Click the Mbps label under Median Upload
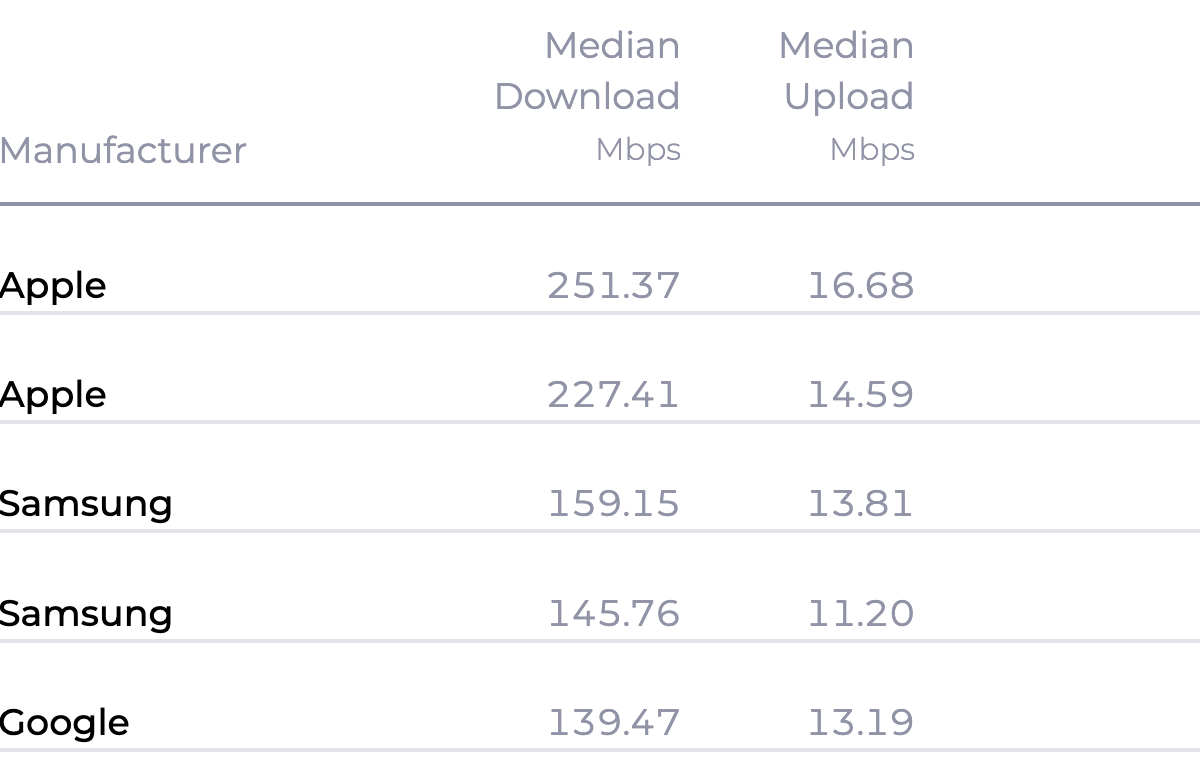Screen dimensions: 1200x778 coord(872,150)
